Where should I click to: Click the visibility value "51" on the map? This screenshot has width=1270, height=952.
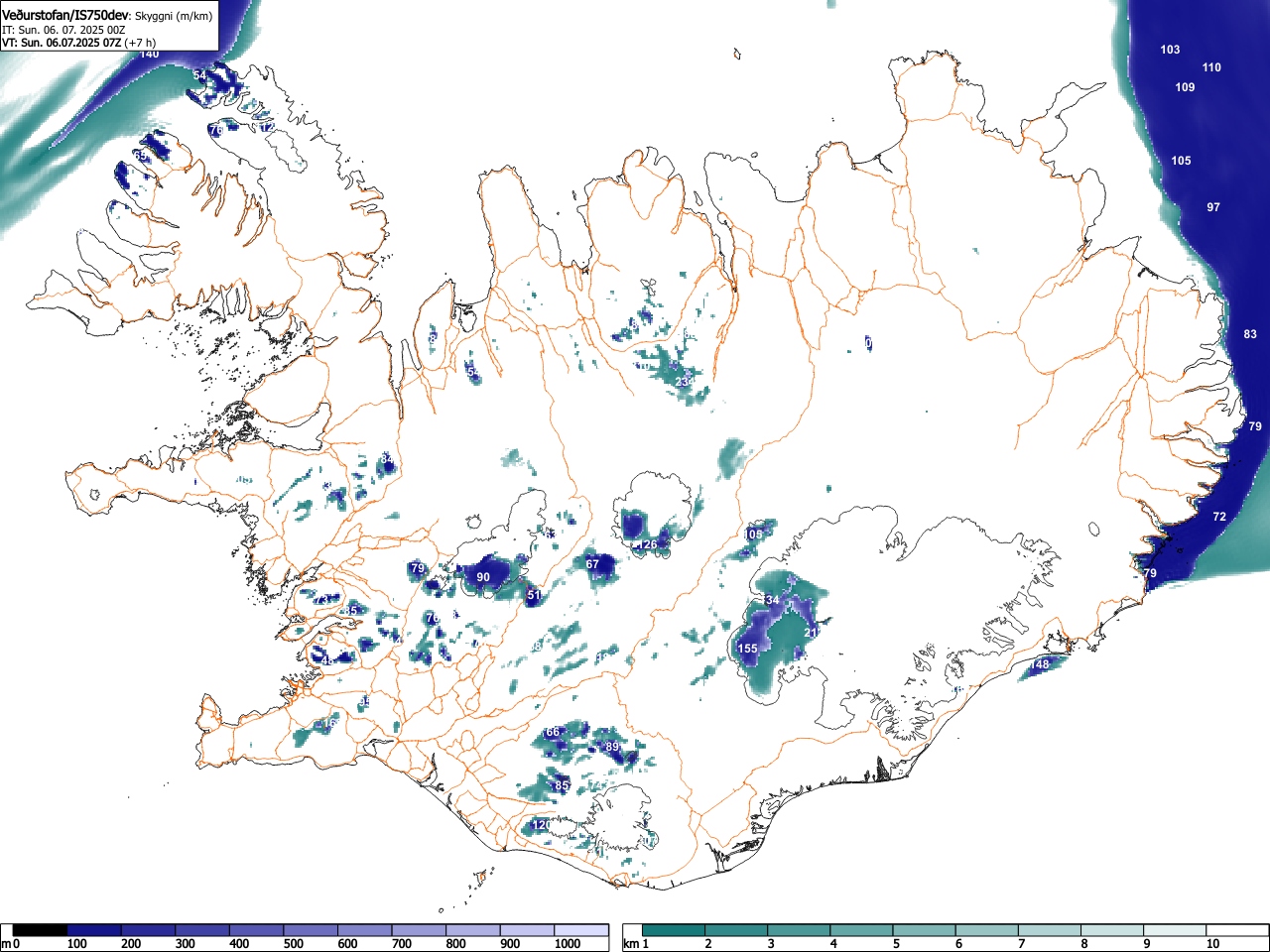pos(533,596)
